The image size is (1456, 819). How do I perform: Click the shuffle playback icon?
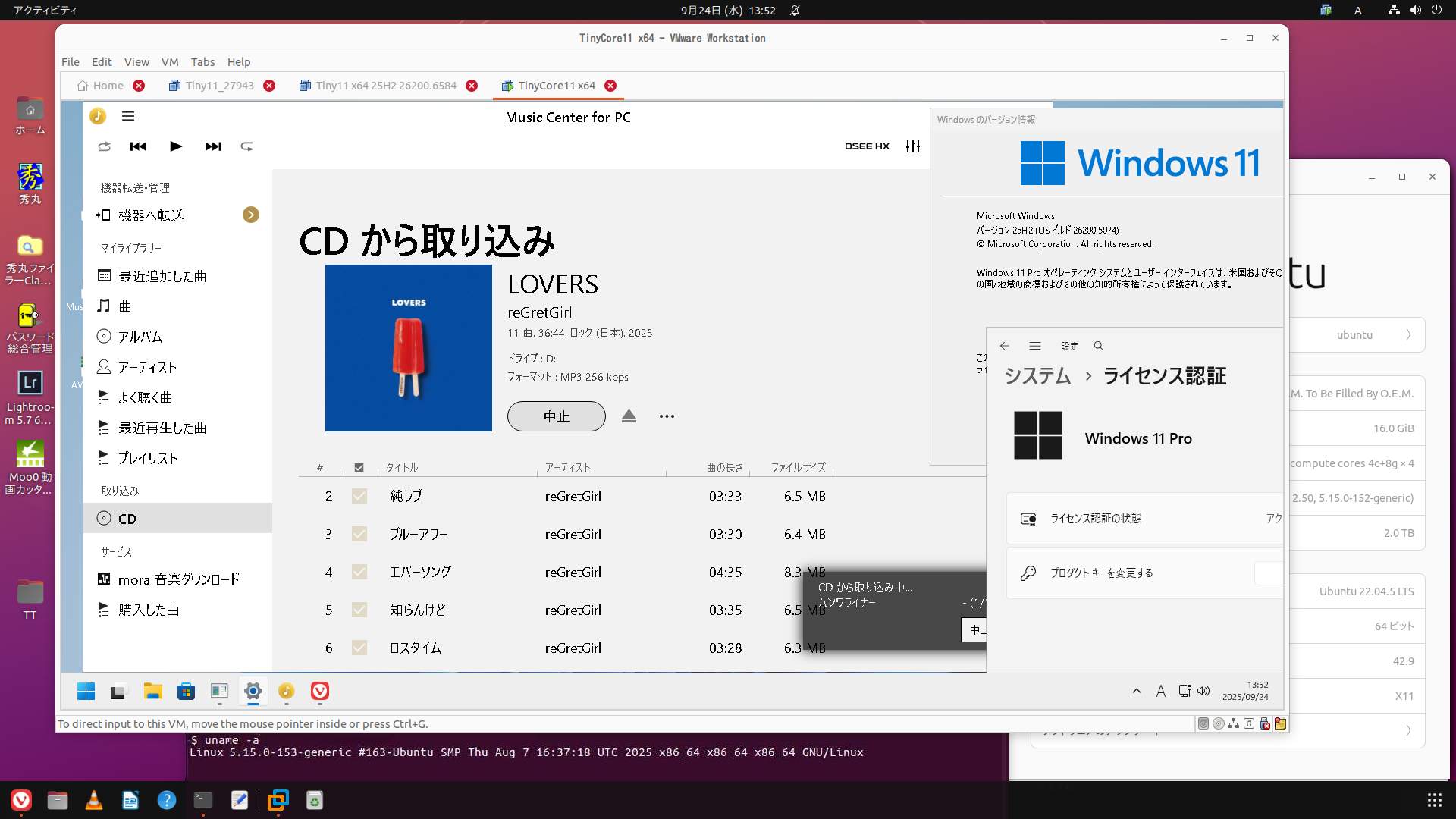click(x=105, y=146)
